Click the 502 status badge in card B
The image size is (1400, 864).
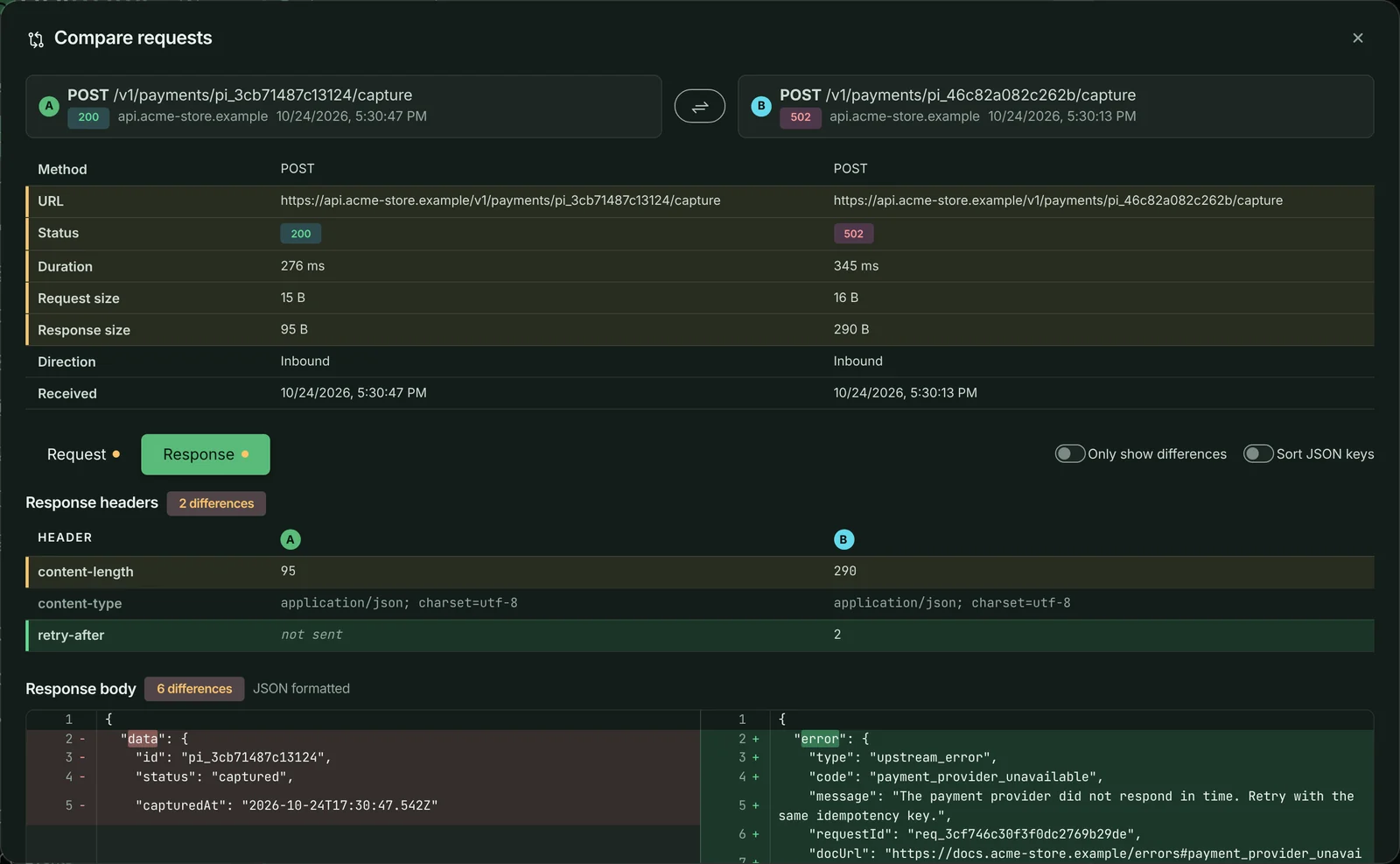pyautogui.click(x=801, y=117)
